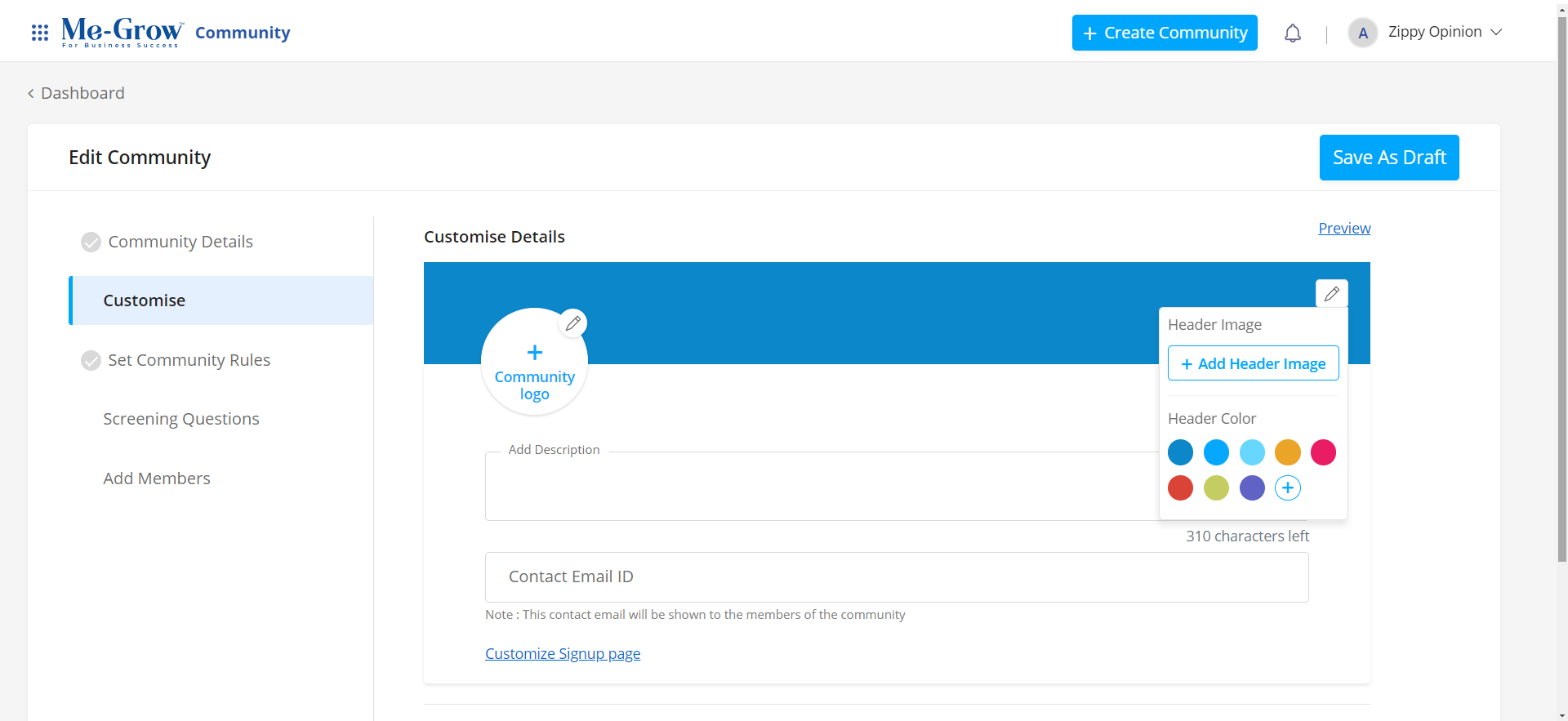
Task: Go to the Add Members step
Action: 157,478
